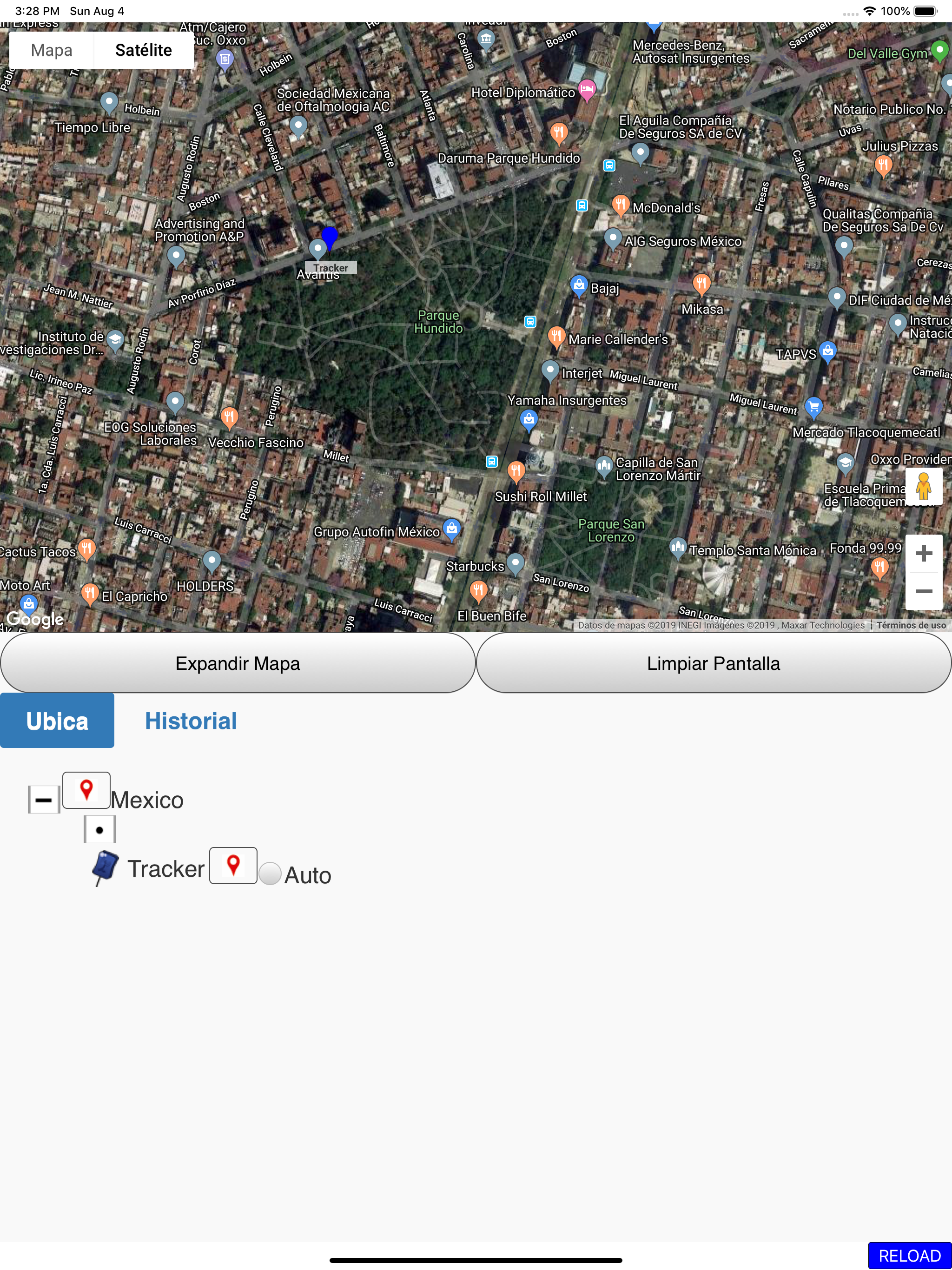Click the Templo Santa Mónica church pin
Viewport: 952px width, 1270px height.
678,548
